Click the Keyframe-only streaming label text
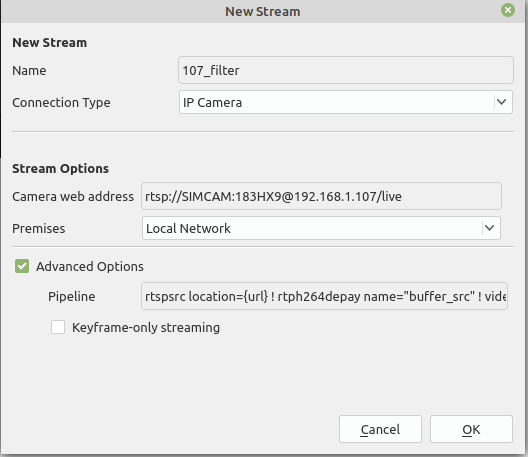The width and height of the screenshot is (528, 457). point(146,327)
